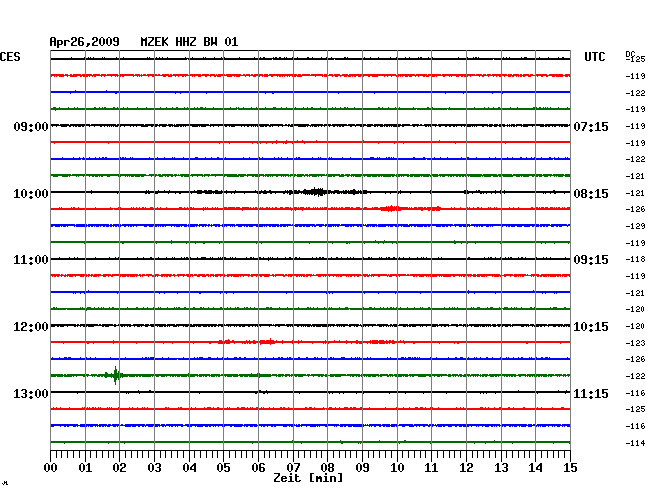650x494 pixels.
Task: Click the -129 DC offset value
Action: click(635, 226)
